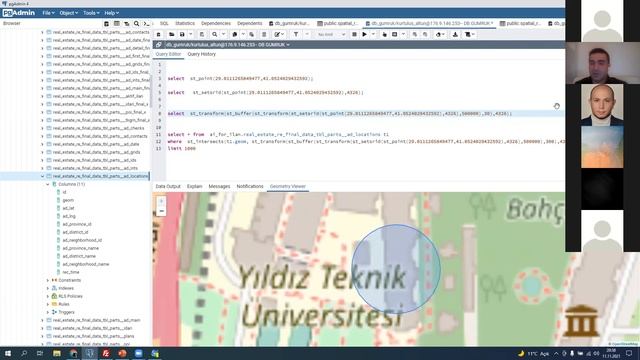Viewport: 640px width, 360px height.
Task: Open the Object menu
Action: pos(68,13)
